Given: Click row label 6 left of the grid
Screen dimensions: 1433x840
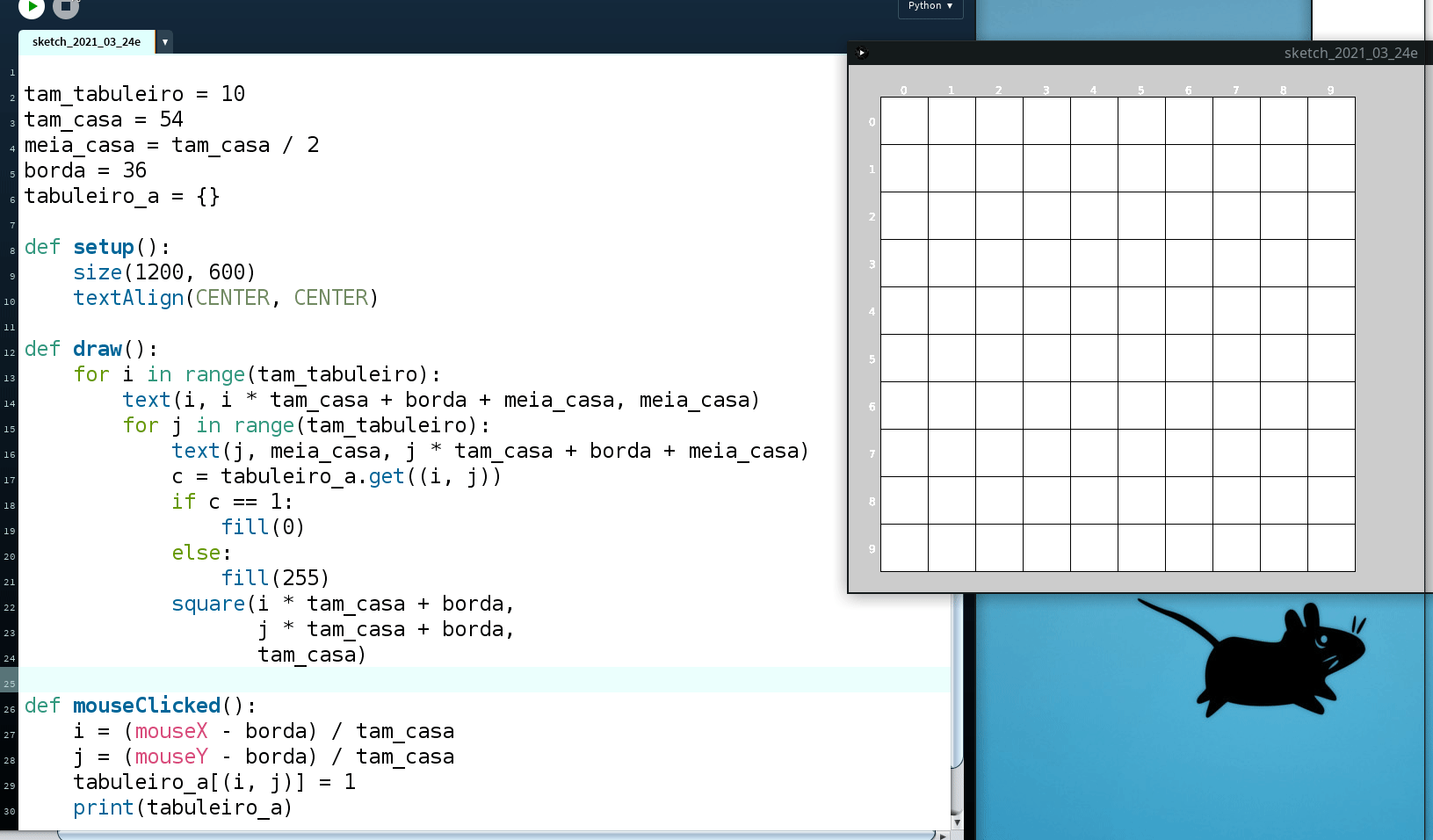Looking at the screenshot, I should [872, 407].
